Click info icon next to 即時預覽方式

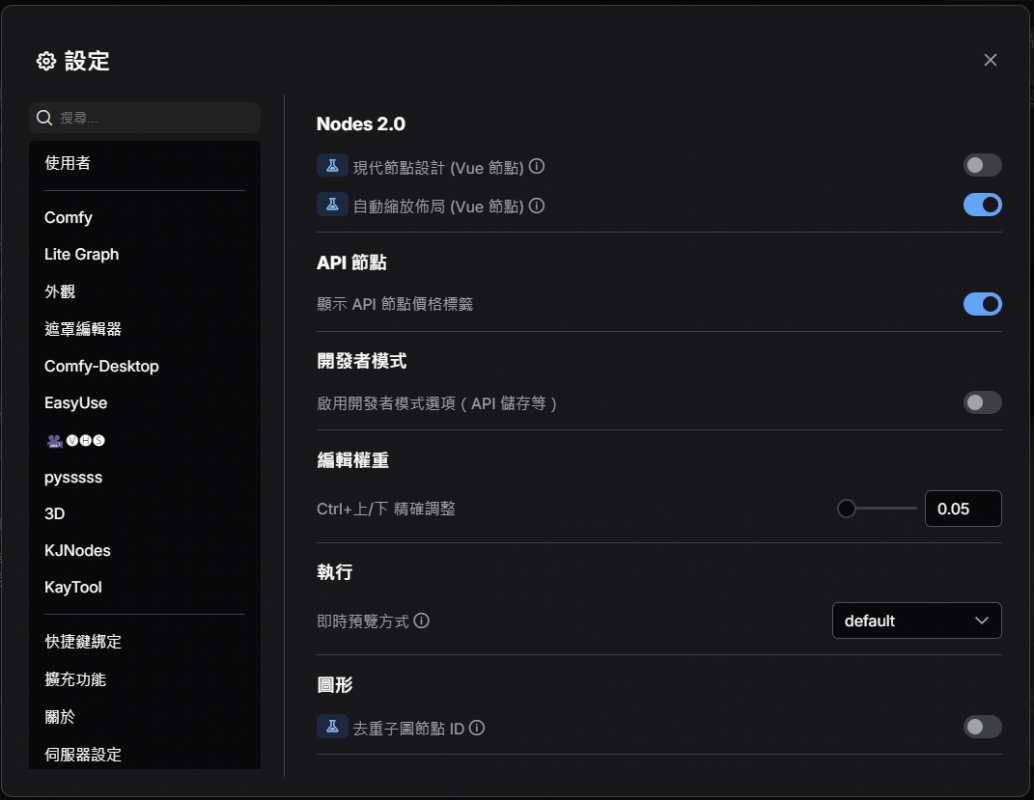[x=422, y=621]
